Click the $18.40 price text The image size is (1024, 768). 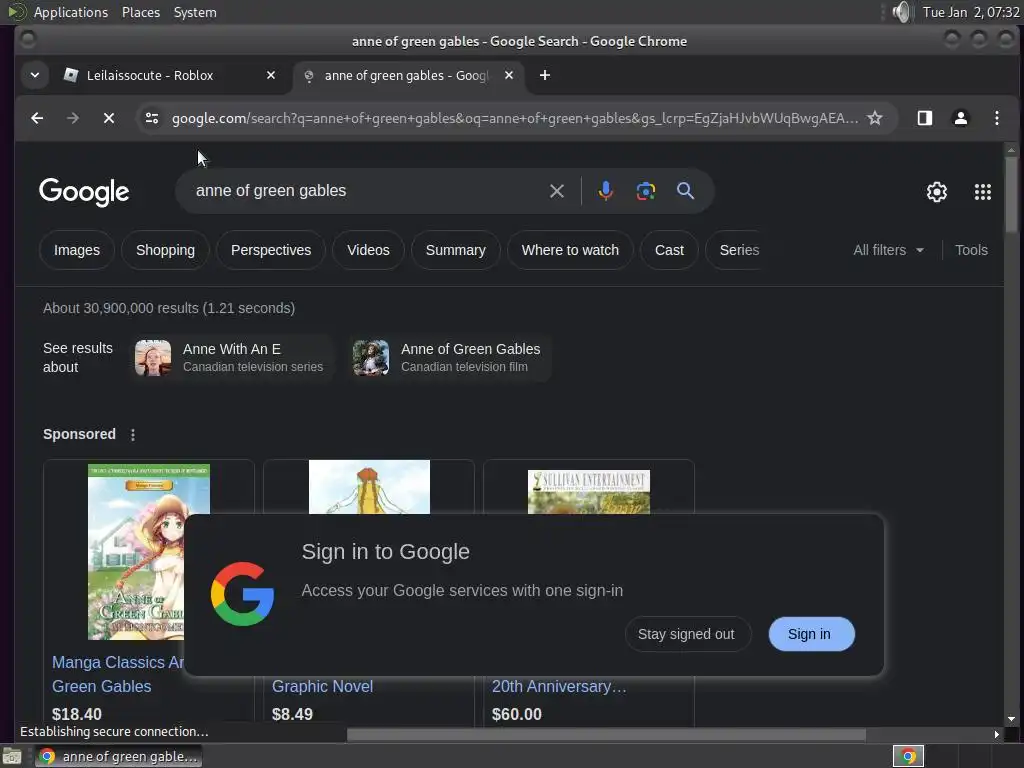tap(77, 714)
